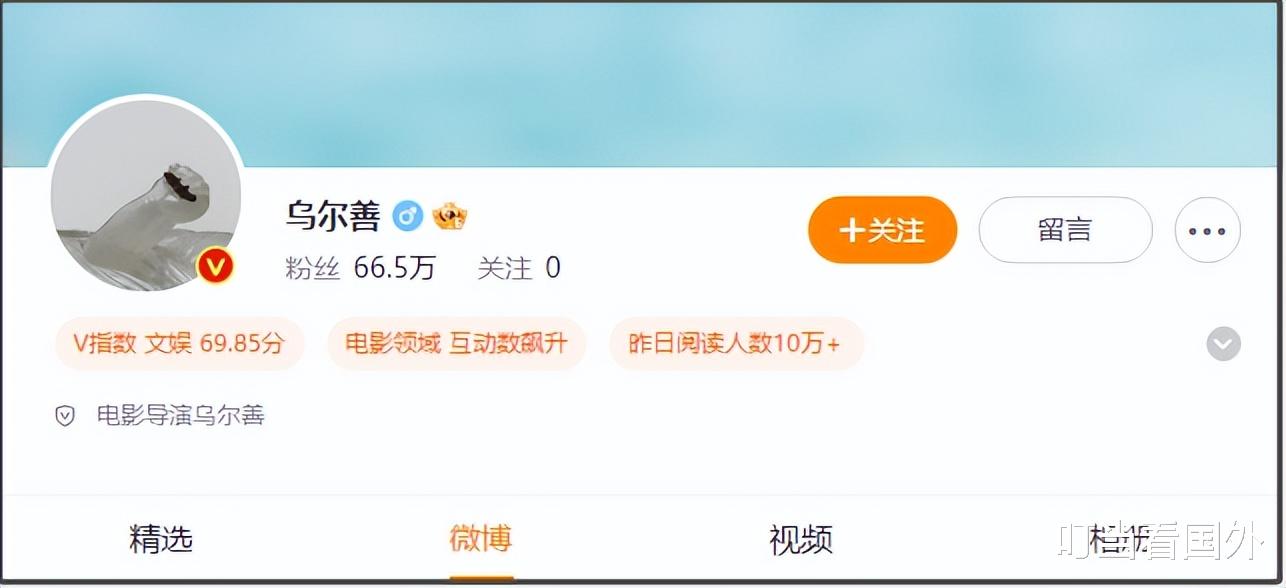Click the blue male gender icon

(x=407, y=216)
